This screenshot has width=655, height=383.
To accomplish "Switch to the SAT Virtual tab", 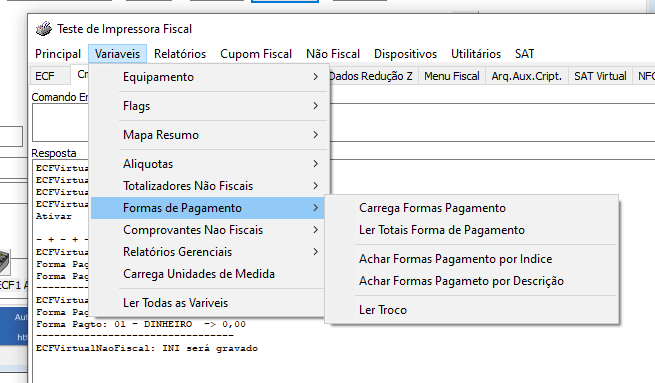I will click(x=600, y=76).
